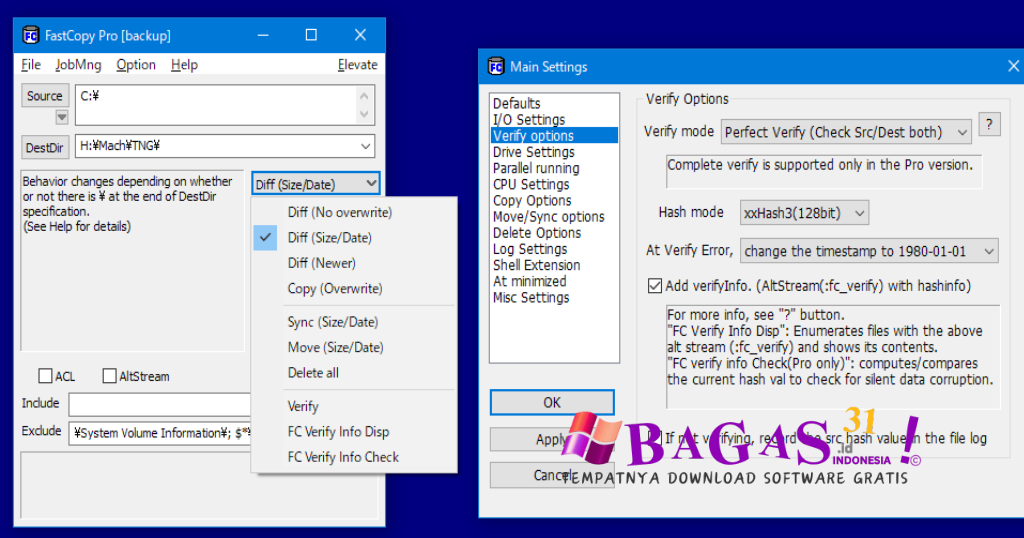The width and height of the screenshot is (1024, 538).
Task: Select Delete all from mode list
Action: 313,373
